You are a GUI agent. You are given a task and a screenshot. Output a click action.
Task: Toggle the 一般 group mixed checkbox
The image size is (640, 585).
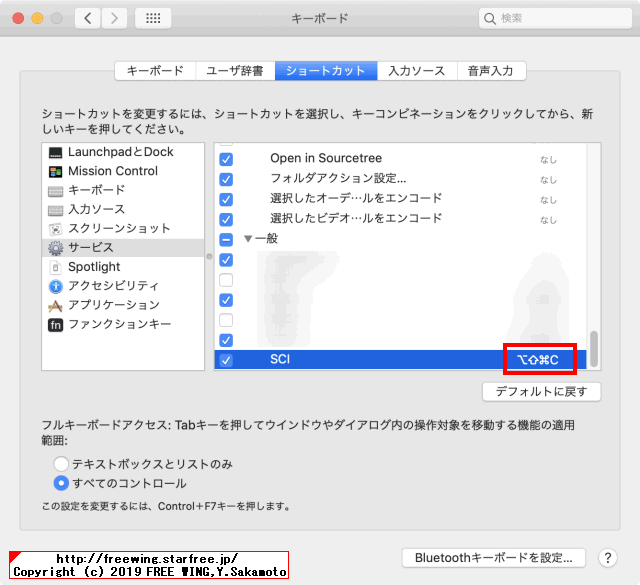[x=226, y=239]
